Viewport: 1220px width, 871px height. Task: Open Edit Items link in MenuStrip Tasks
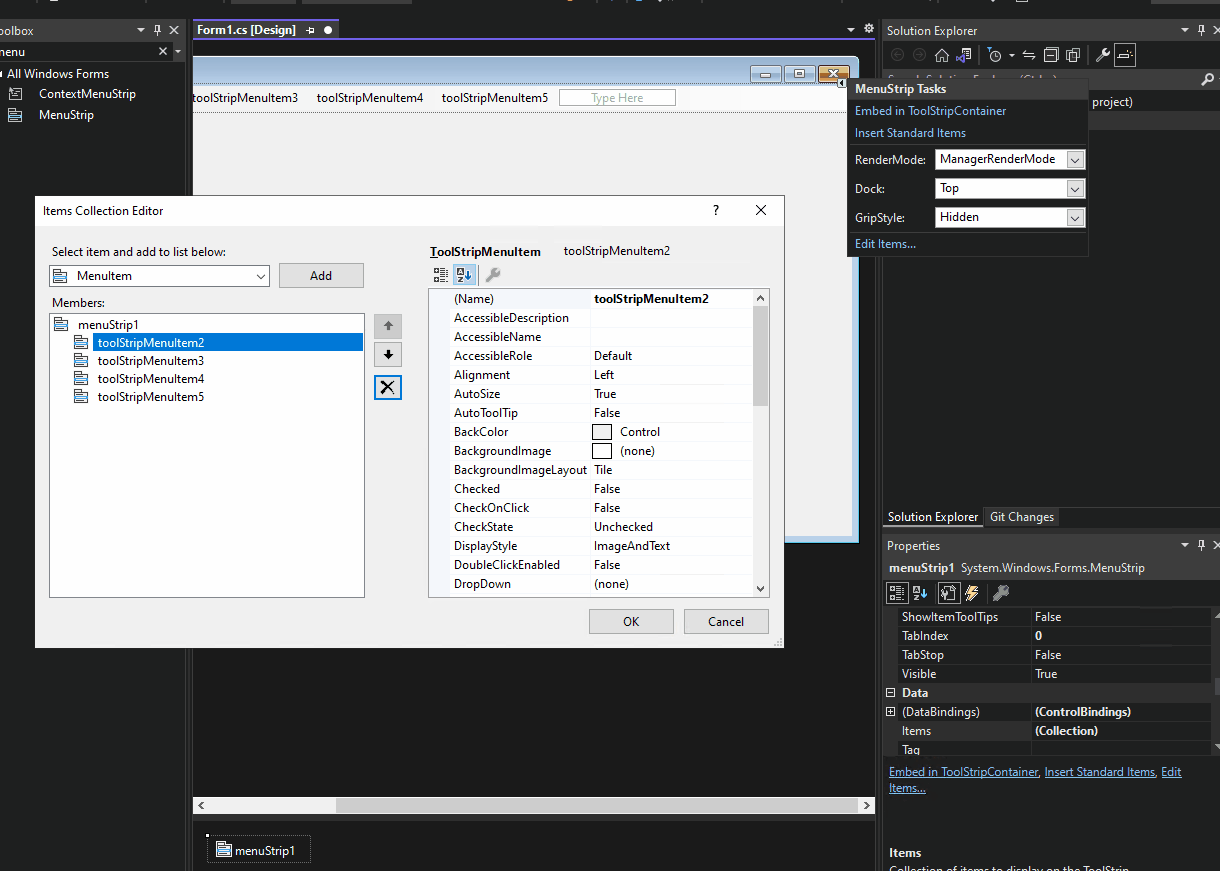(x=884, y=243)
